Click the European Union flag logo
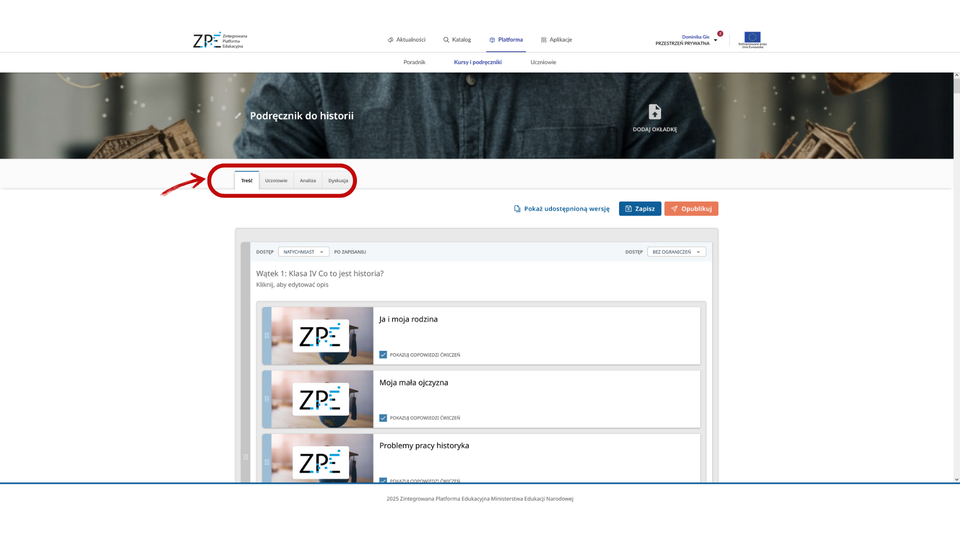Screen dimensions: 960x540 point(751,39)
